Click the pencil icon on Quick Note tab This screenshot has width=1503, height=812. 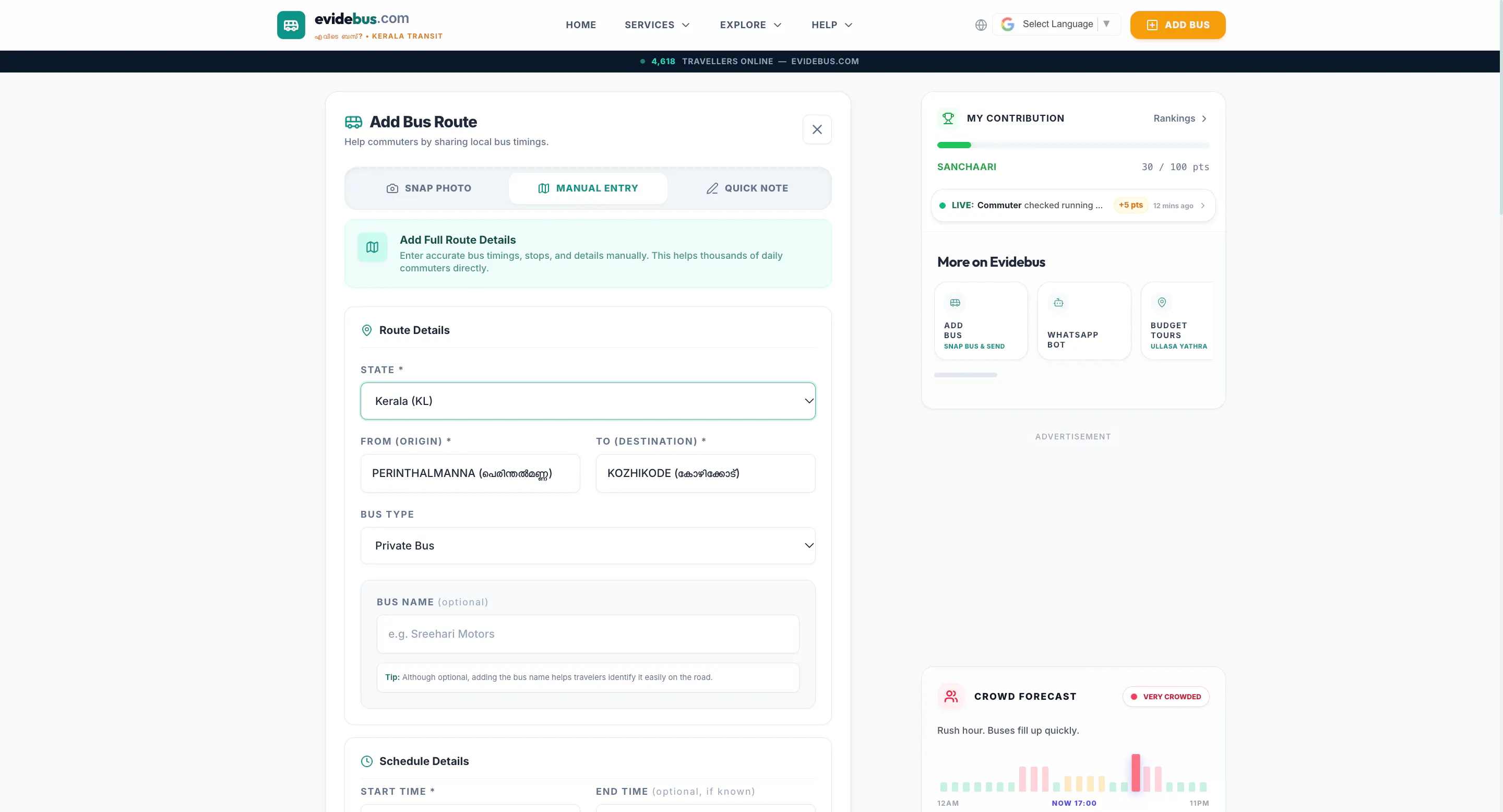point(712,188)
